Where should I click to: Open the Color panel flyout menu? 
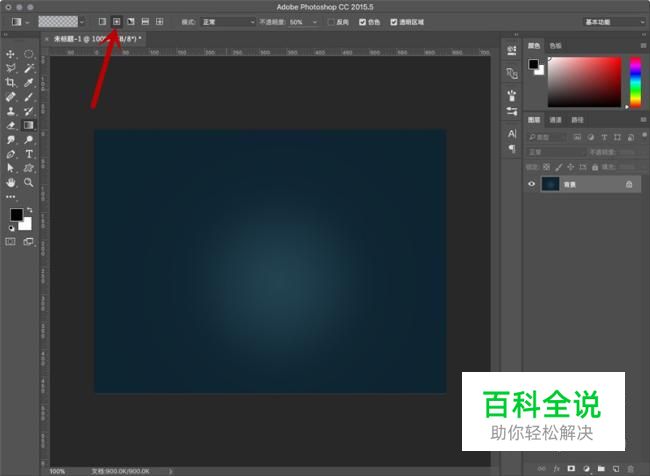click(x=643, y=45)
